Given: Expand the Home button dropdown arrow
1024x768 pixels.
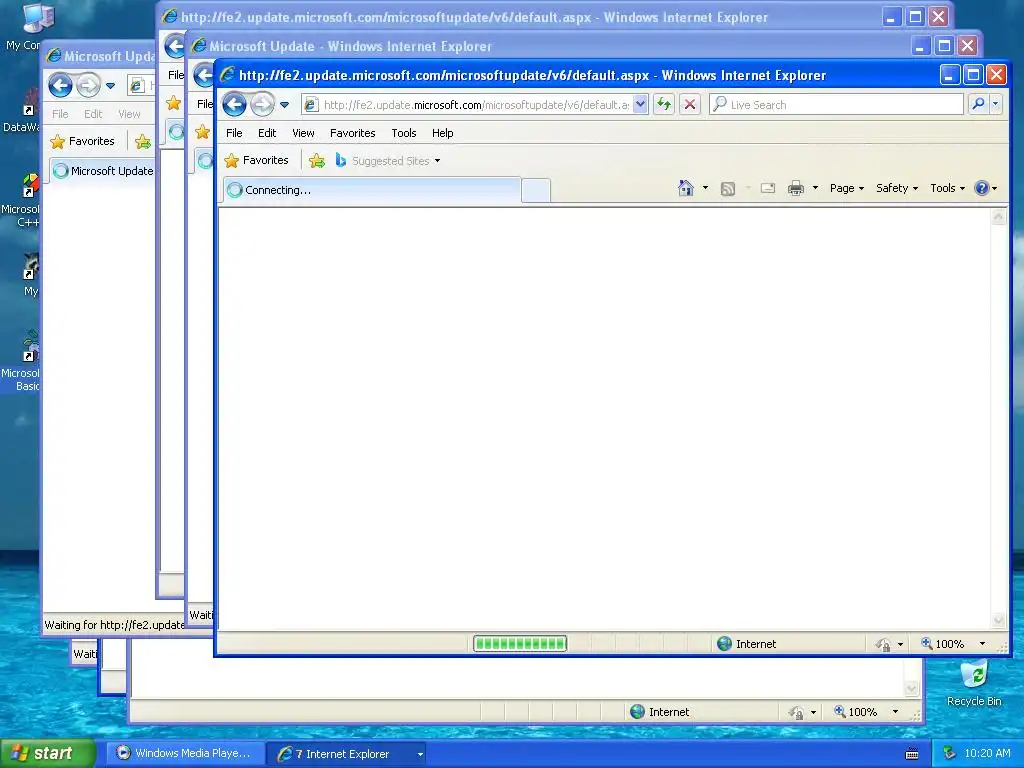Looking at the screenshot, I should click(705, 188).
